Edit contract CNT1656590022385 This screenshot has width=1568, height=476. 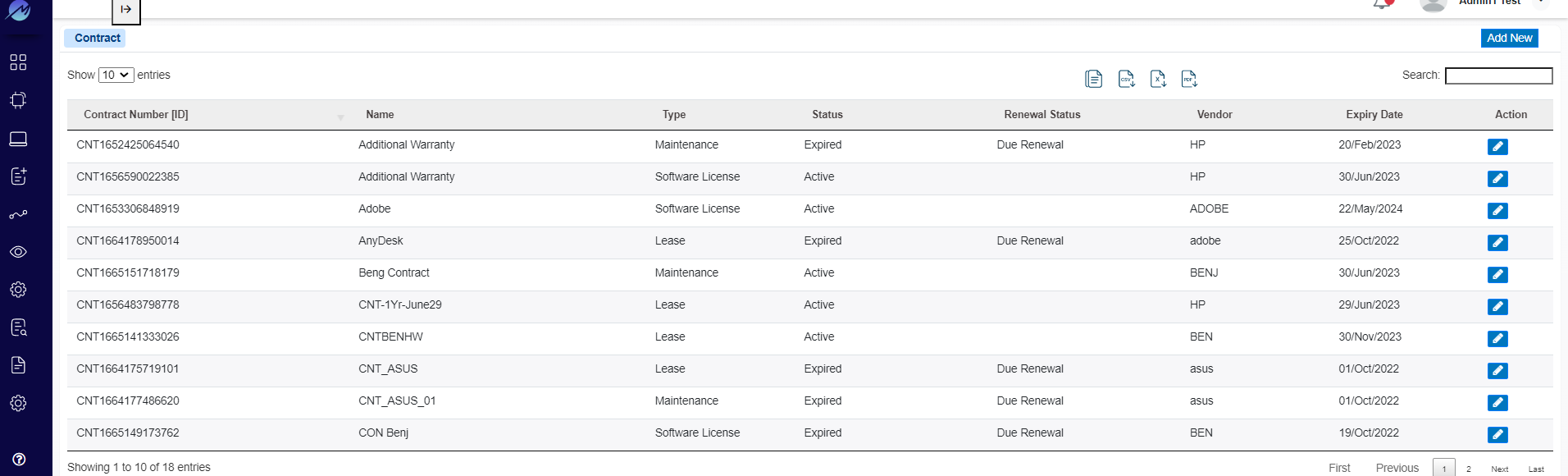[1497, 179]
